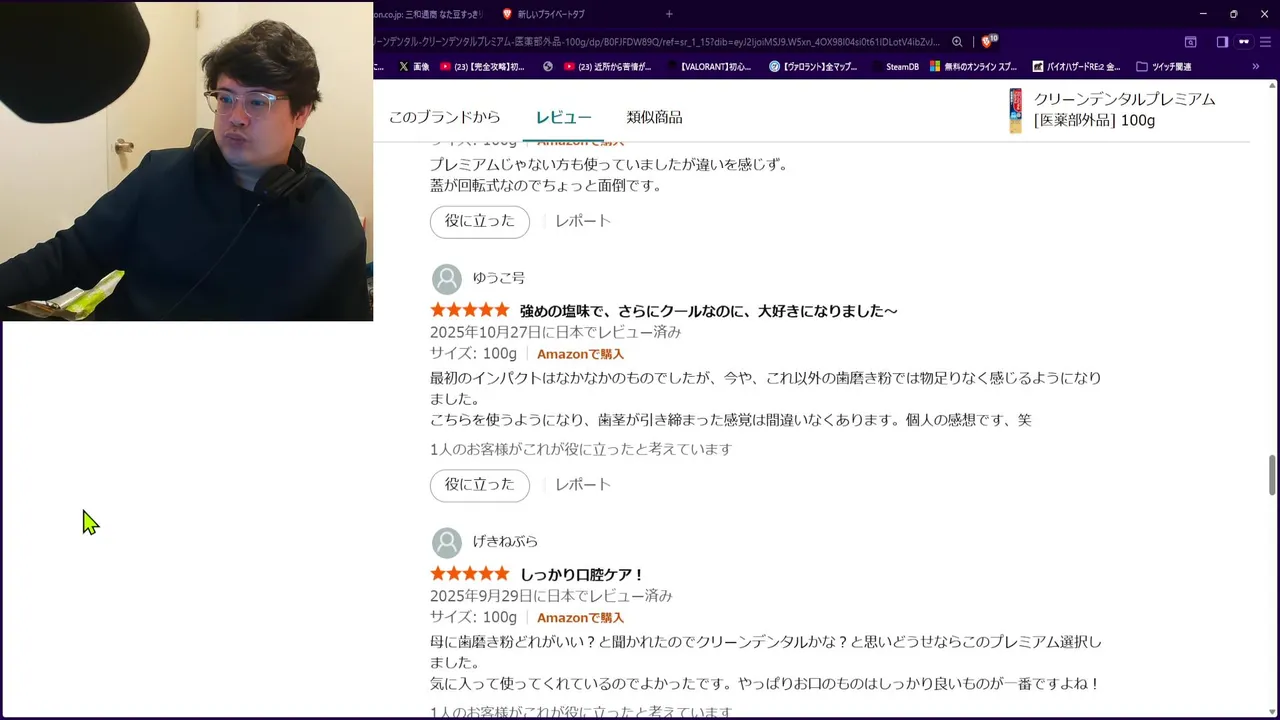Click レポート link under 蓋が回転式 review

pyautogui.click(x=583, y=221)
